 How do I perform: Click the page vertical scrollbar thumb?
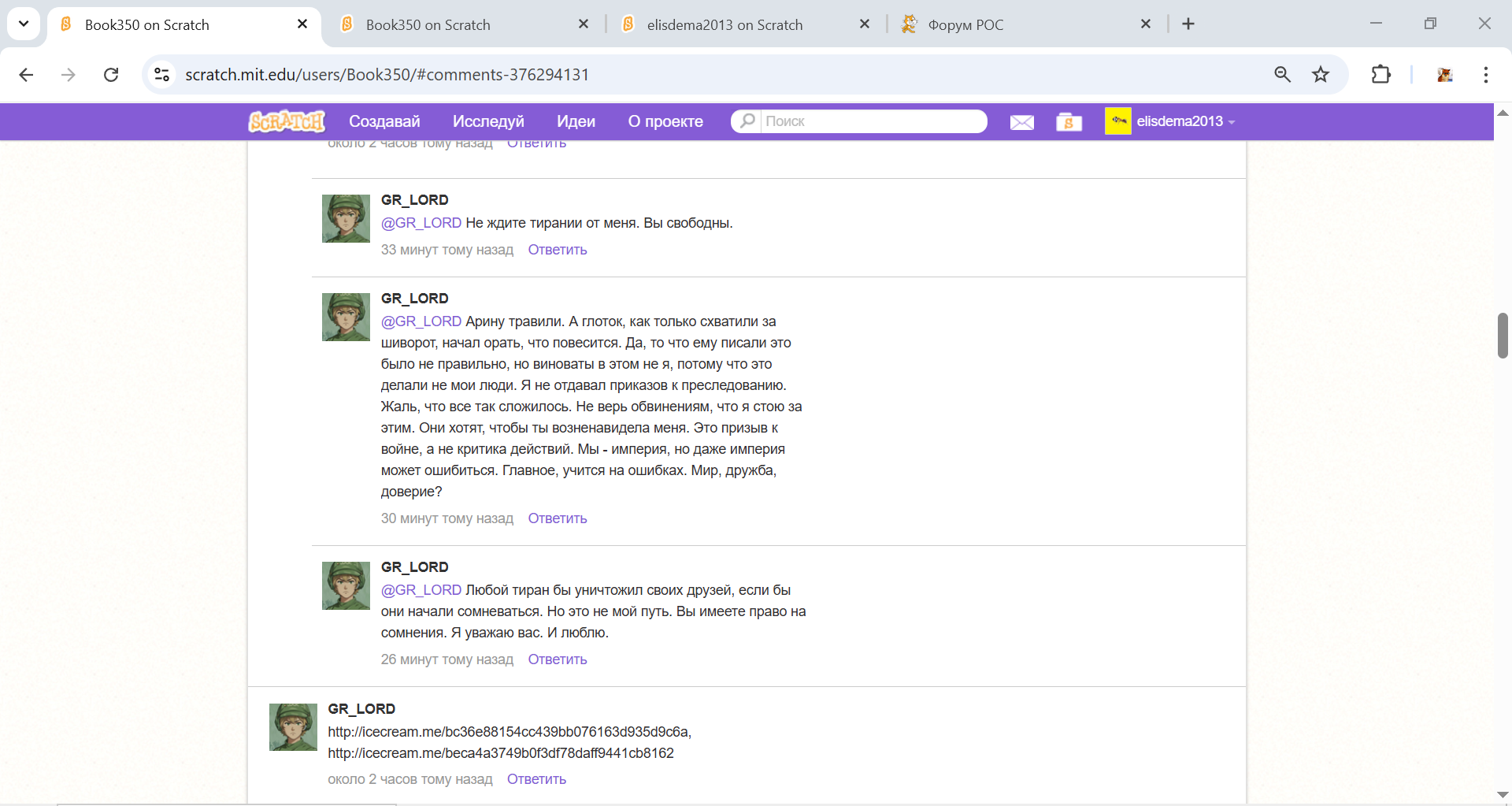(x=1502, y=336)
